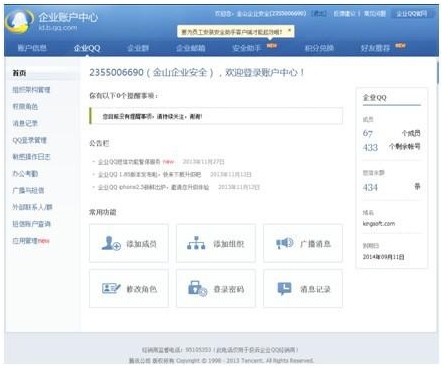Click the message record chat clock icon

[284, 288]
